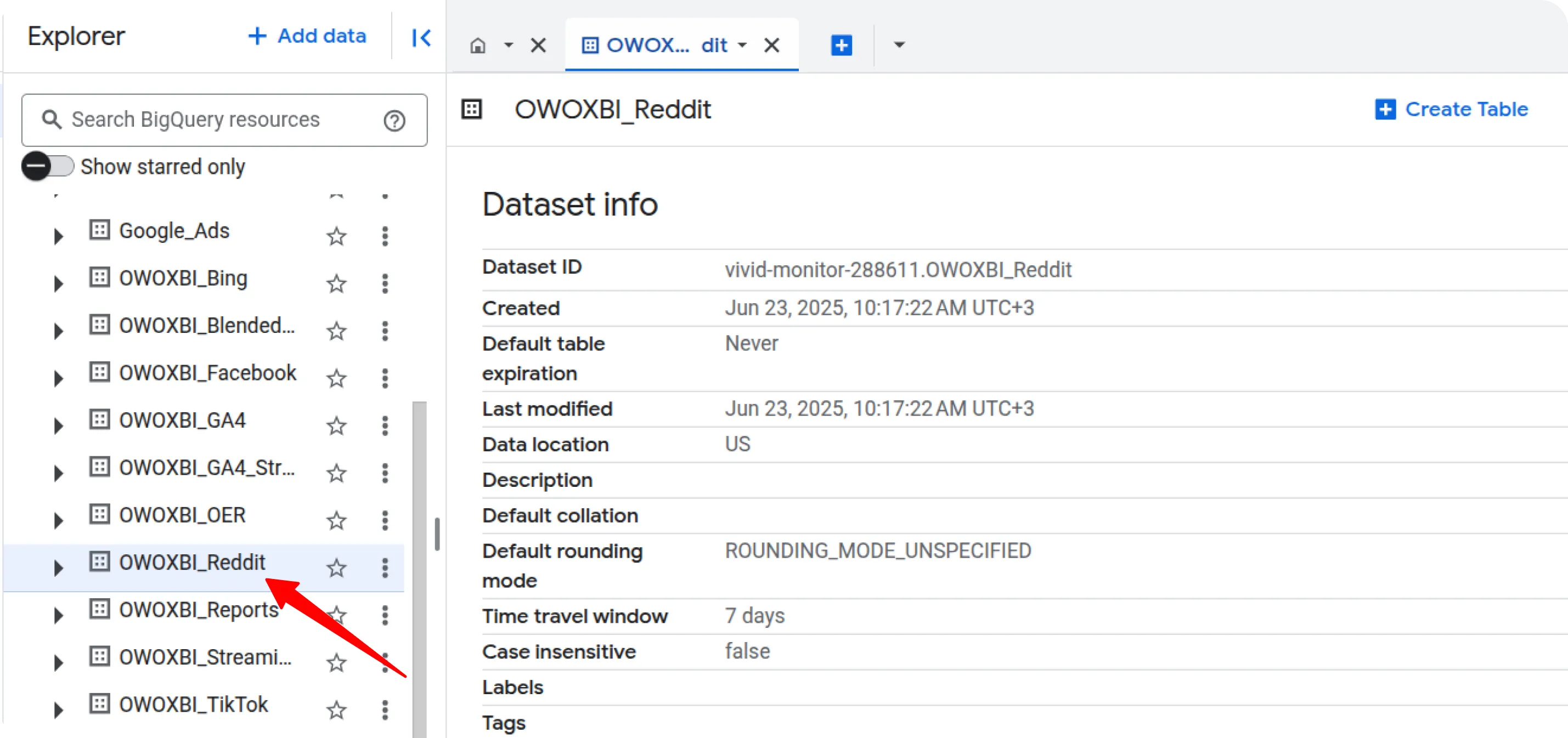The height and width of the screenshot is (738, 1568).
Task: Click Create Table button
Action: pos(1451,109)
